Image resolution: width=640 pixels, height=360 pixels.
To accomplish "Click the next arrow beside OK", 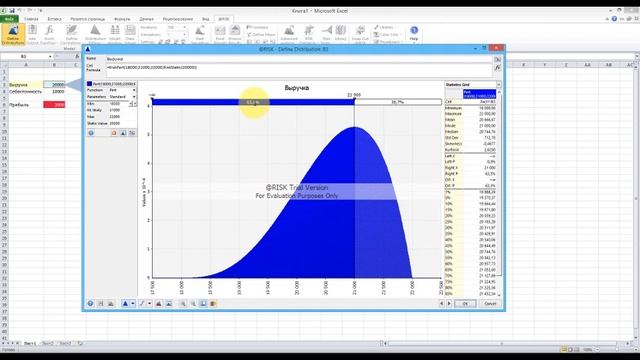I will (449, 303).
